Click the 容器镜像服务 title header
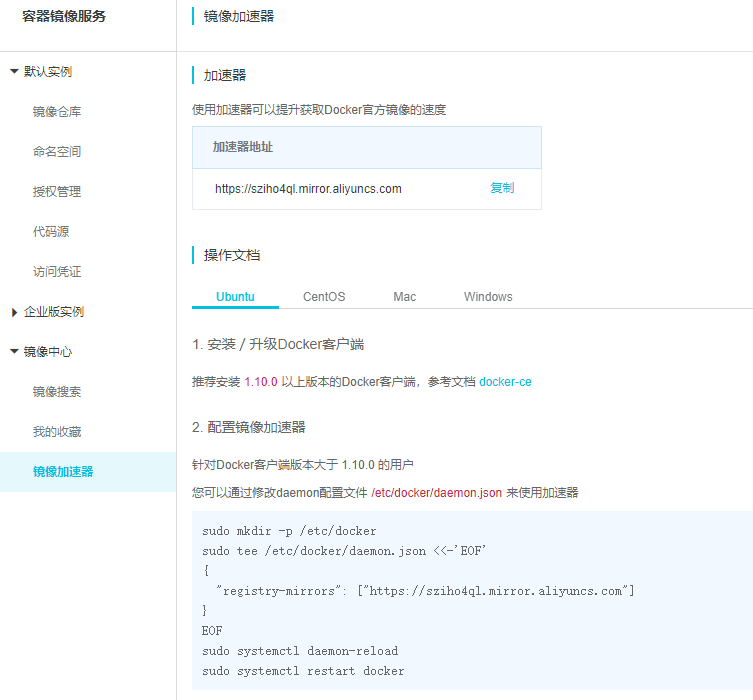753x700 pixels. [64, 16]
